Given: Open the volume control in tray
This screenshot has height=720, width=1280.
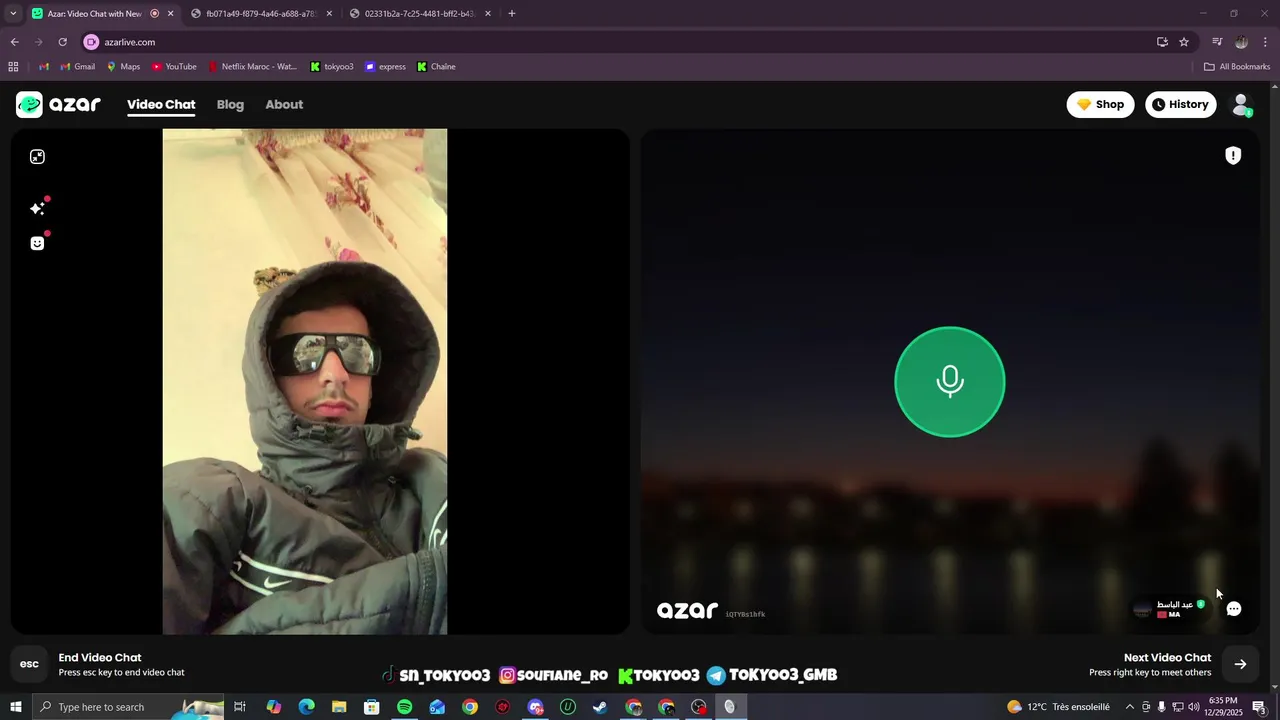Looking at the screenshot, I should (x=1193, y=707).
